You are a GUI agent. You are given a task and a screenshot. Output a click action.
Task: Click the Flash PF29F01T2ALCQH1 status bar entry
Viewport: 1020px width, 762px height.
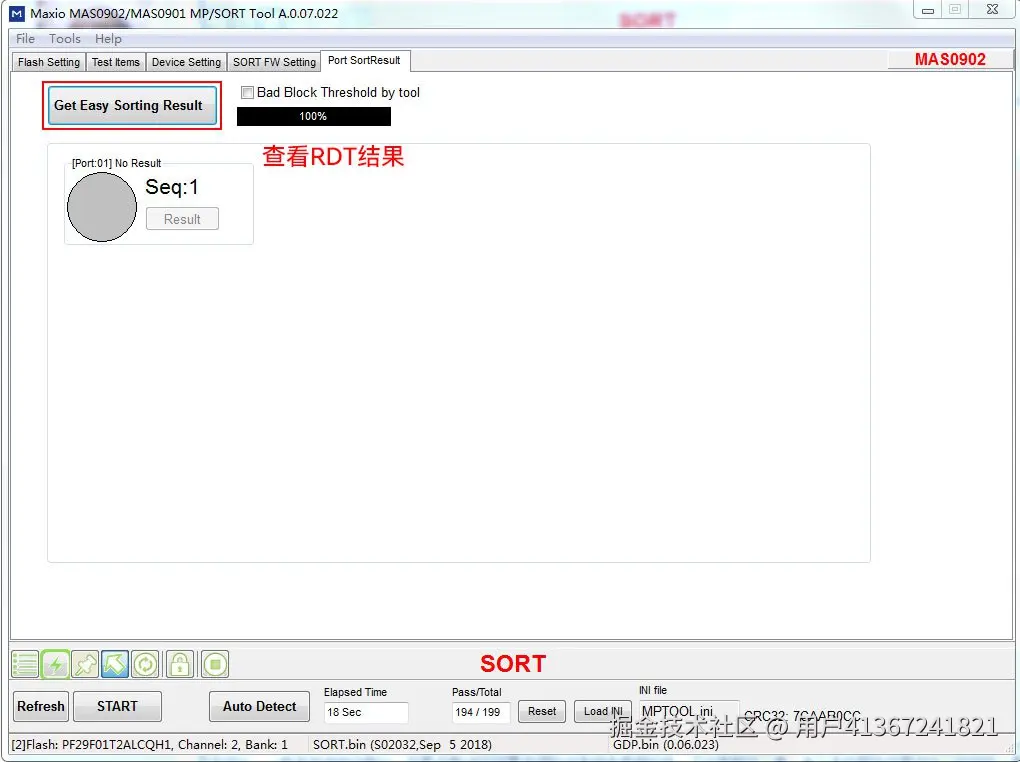pos(150,744)
